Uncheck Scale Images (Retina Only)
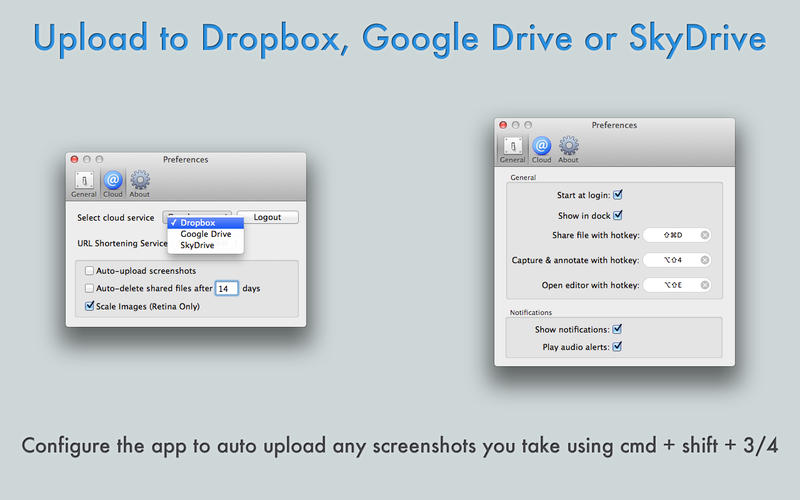Screen dimensions: 800x500 pos(89,306)
